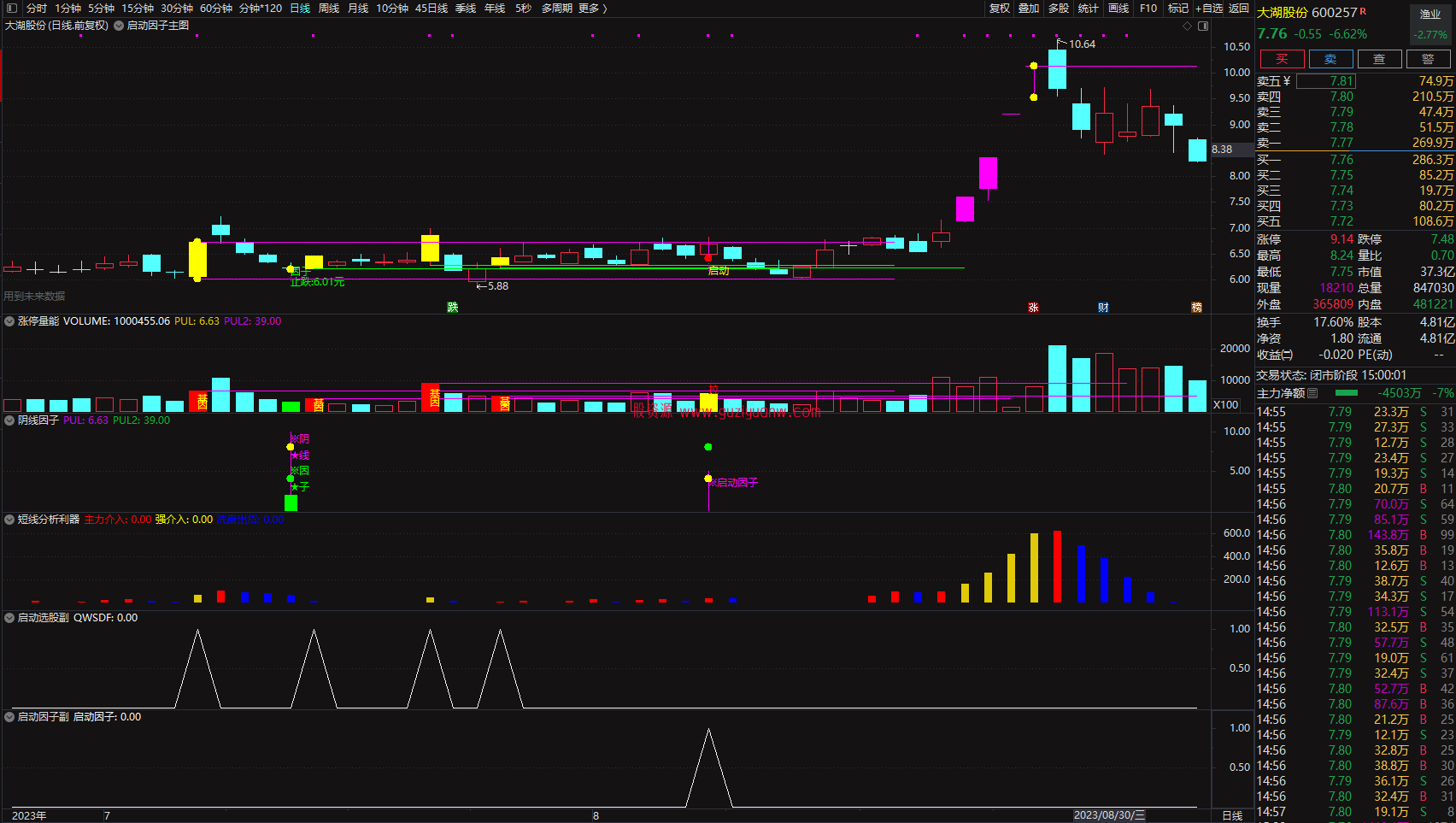The image size is (1456, 823).
Task: Click the 画线 drawing tool button
Action: point(1118,8)
